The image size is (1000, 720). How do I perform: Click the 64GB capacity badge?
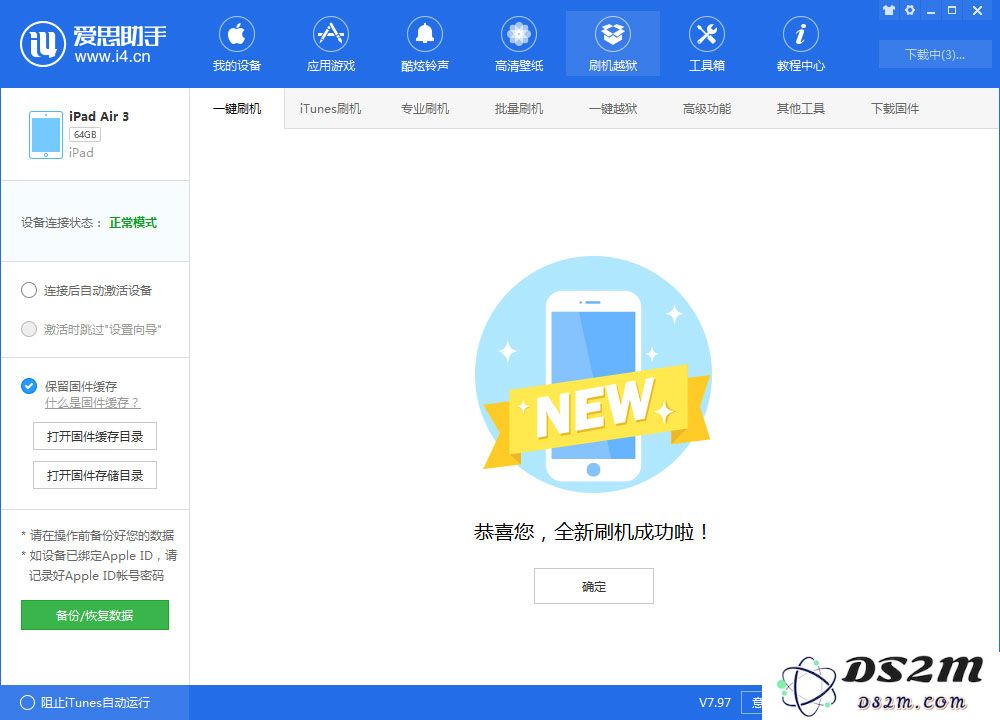click(85, 135)
